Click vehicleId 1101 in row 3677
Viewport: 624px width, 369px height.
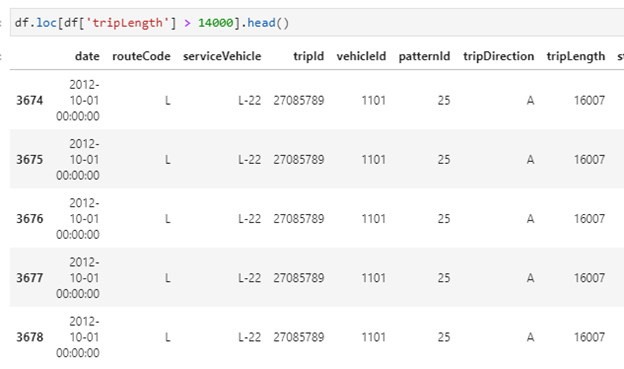click(374, 278)
